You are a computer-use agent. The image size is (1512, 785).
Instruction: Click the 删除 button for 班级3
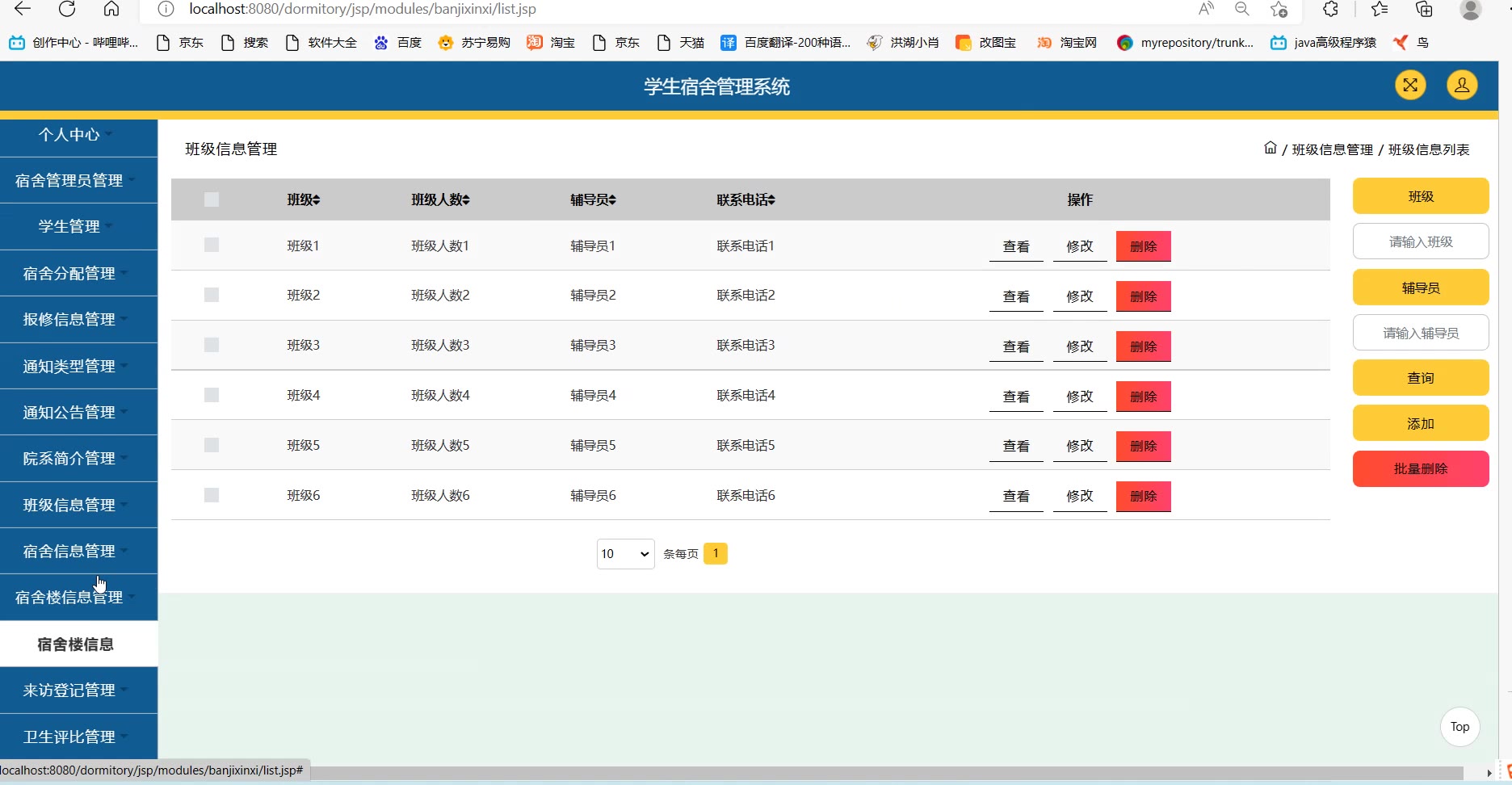click(1143, 346)
